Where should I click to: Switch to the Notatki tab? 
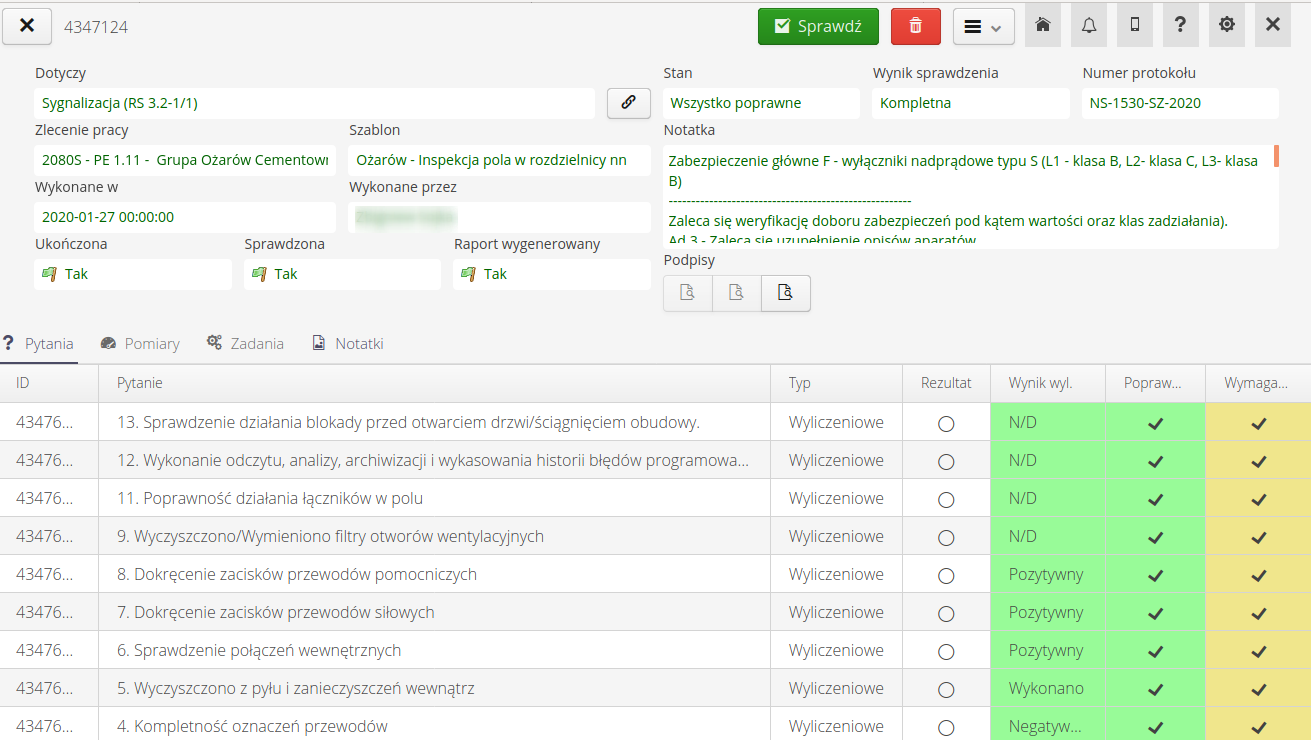coord(348,344)
